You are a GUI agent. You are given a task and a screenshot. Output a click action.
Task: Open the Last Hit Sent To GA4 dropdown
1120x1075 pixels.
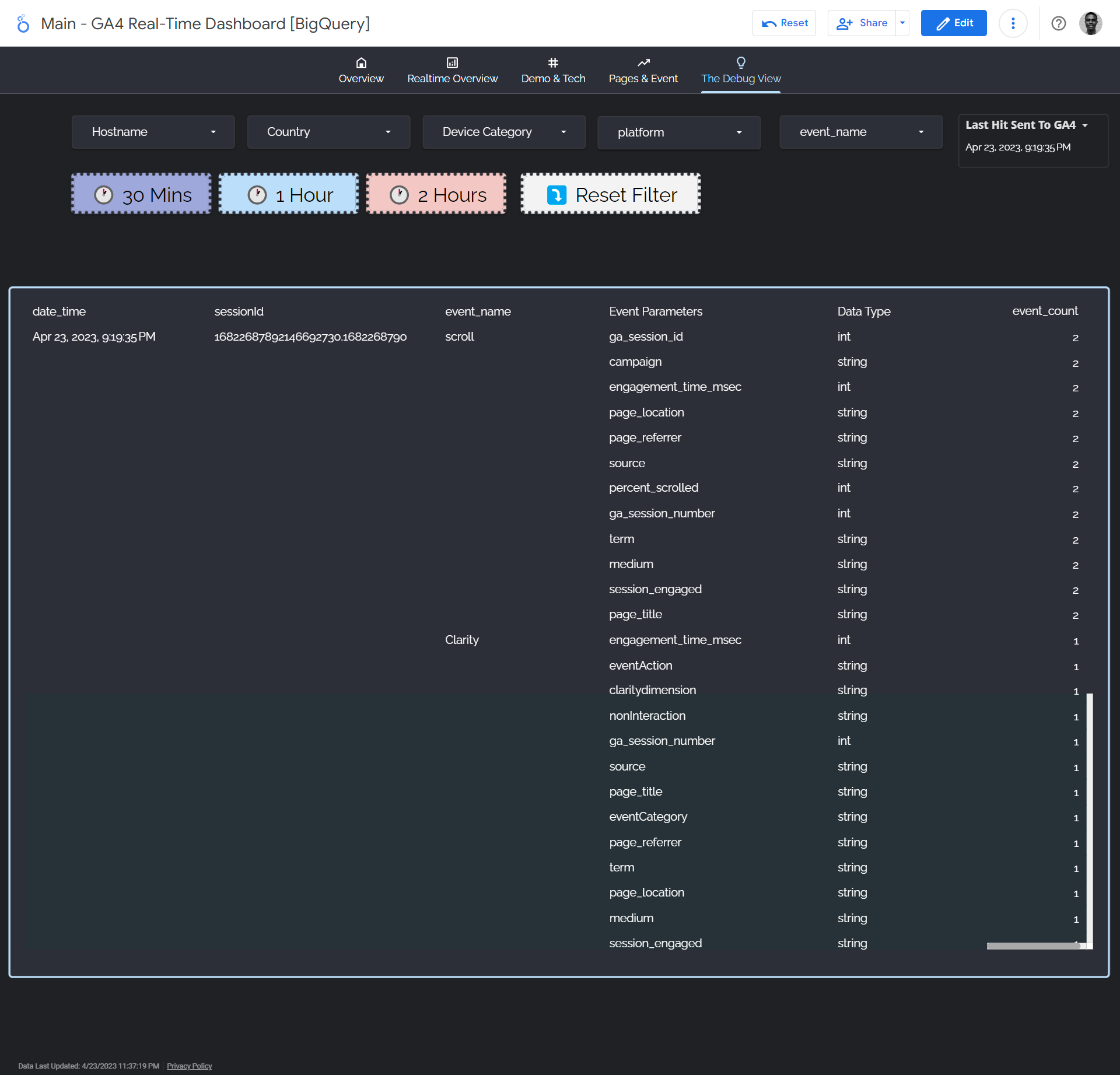coord(1085,125)
